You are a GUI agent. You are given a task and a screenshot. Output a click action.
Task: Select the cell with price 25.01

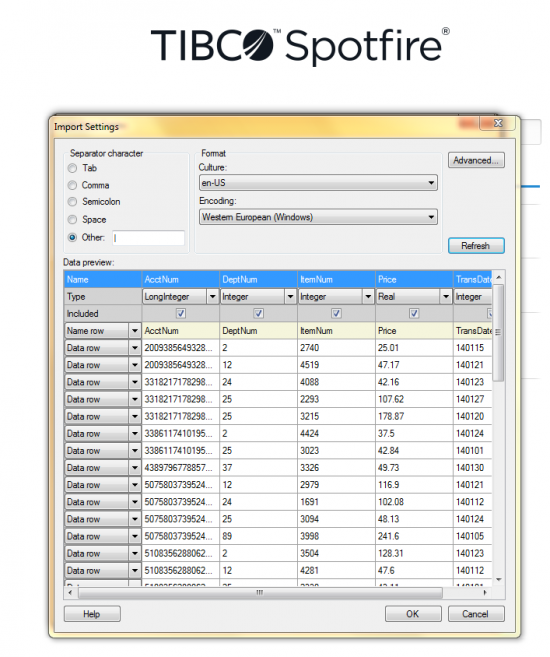pyautogui.click(x=414, y=348)
